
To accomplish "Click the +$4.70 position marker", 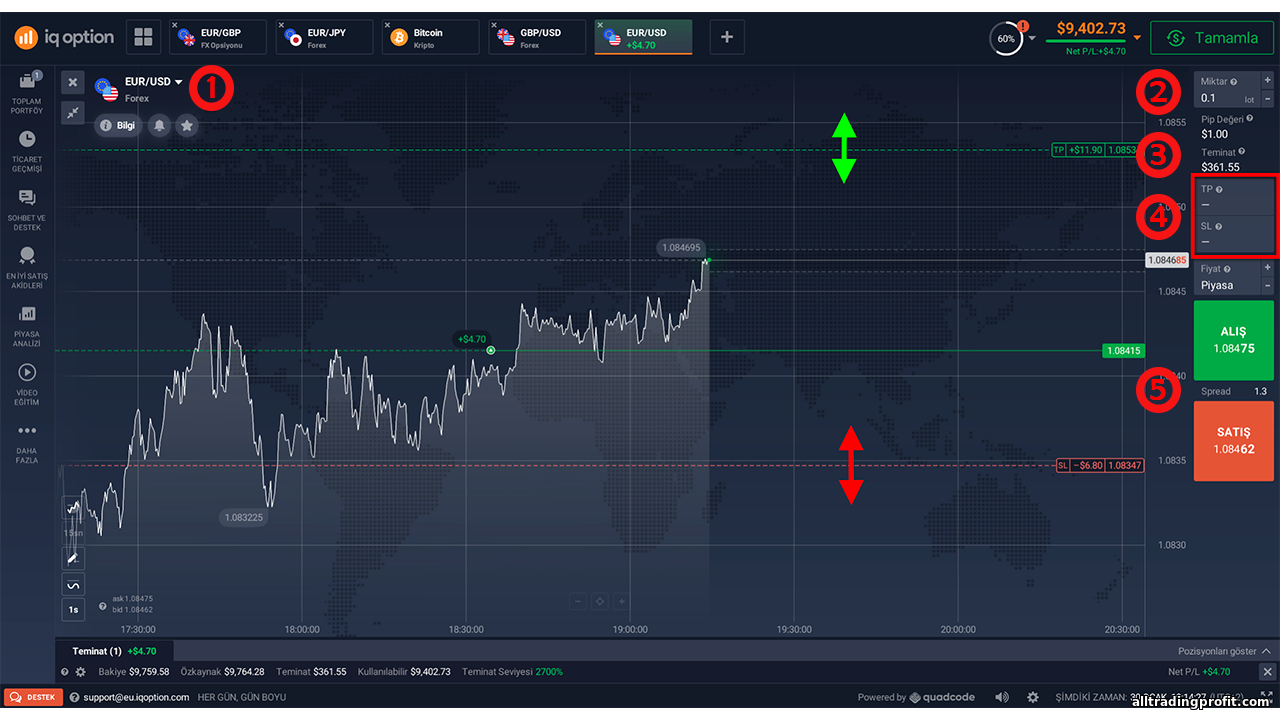I will pyautogui.click(x=471, y=339).
